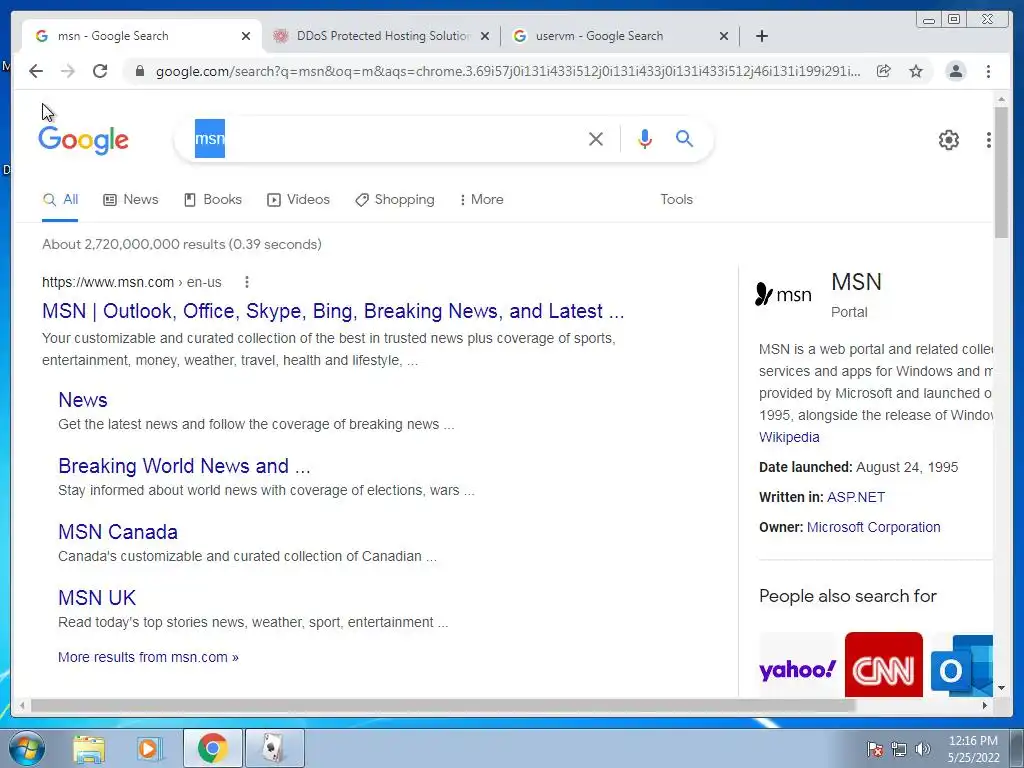This screenshot has width=1024, height=768.
Task: Open Windows Explorer from taskbar
Action: pos(89,748)
